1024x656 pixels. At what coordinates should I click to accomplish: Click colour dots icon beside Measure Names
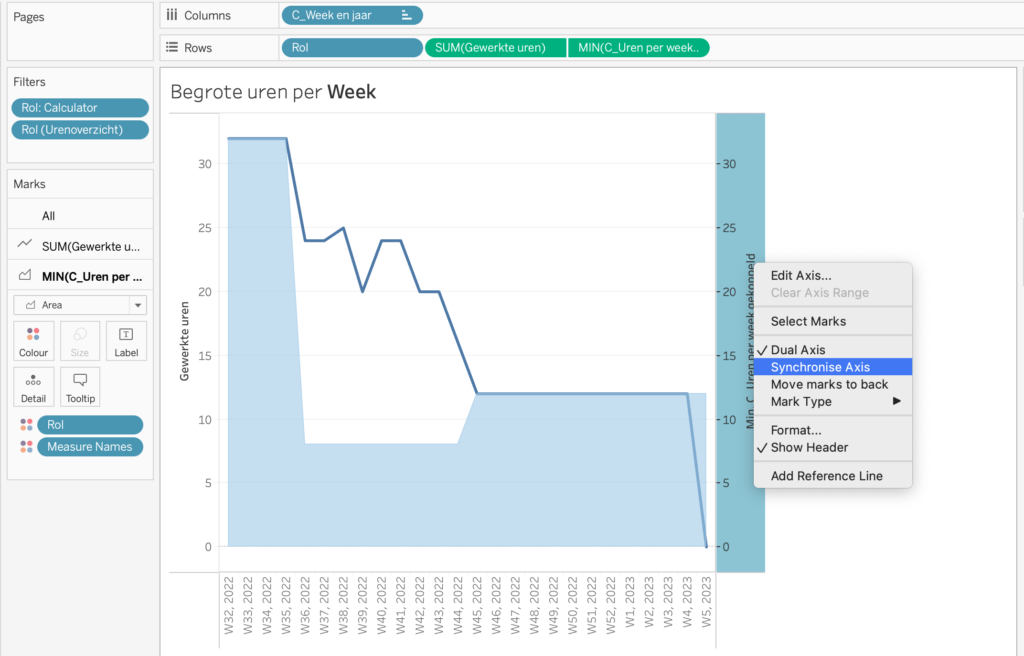coord(25,447)
